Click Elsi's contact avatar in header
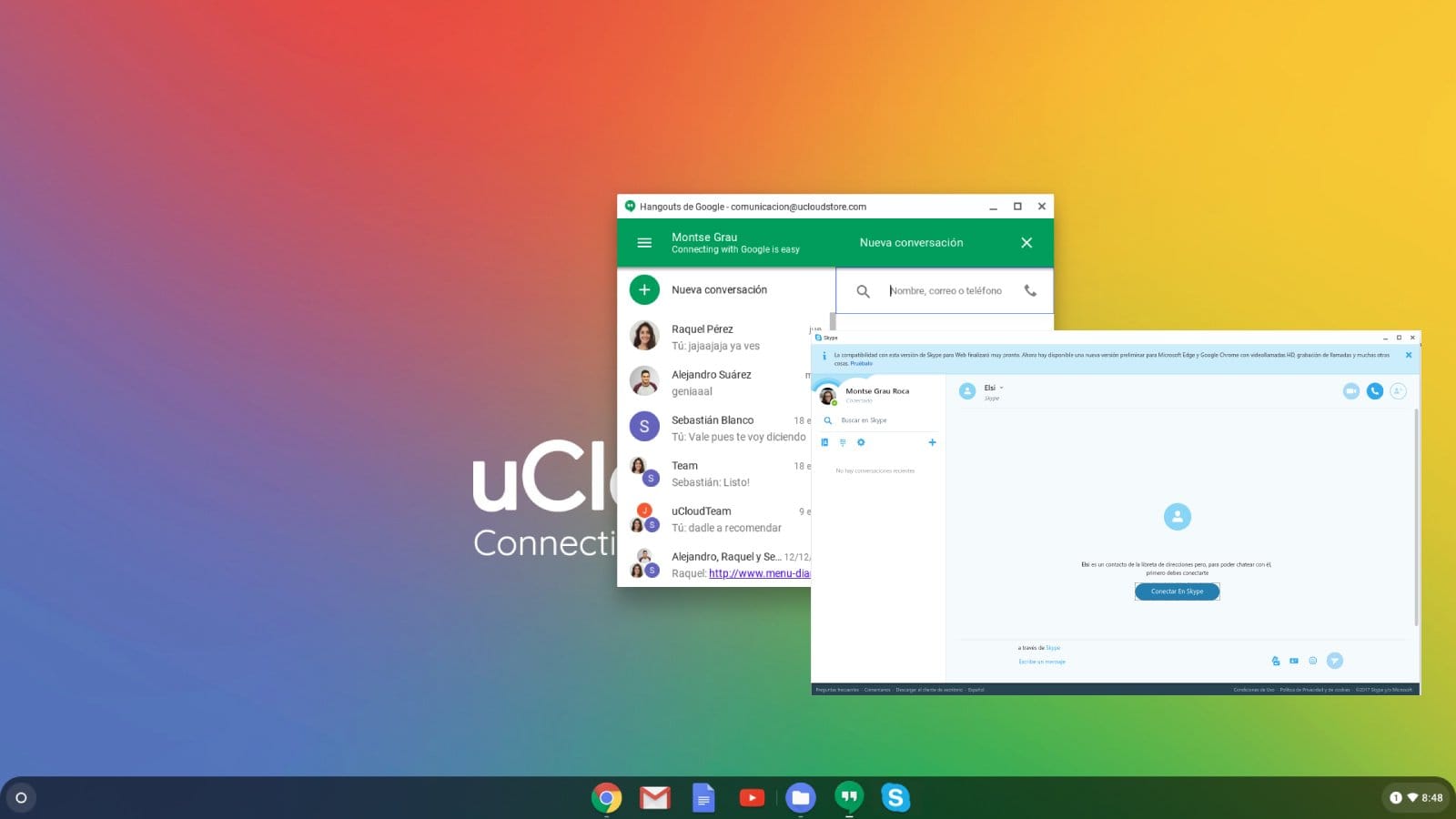The height and width of the screenshot is (819, 1456). click(967, 390)
